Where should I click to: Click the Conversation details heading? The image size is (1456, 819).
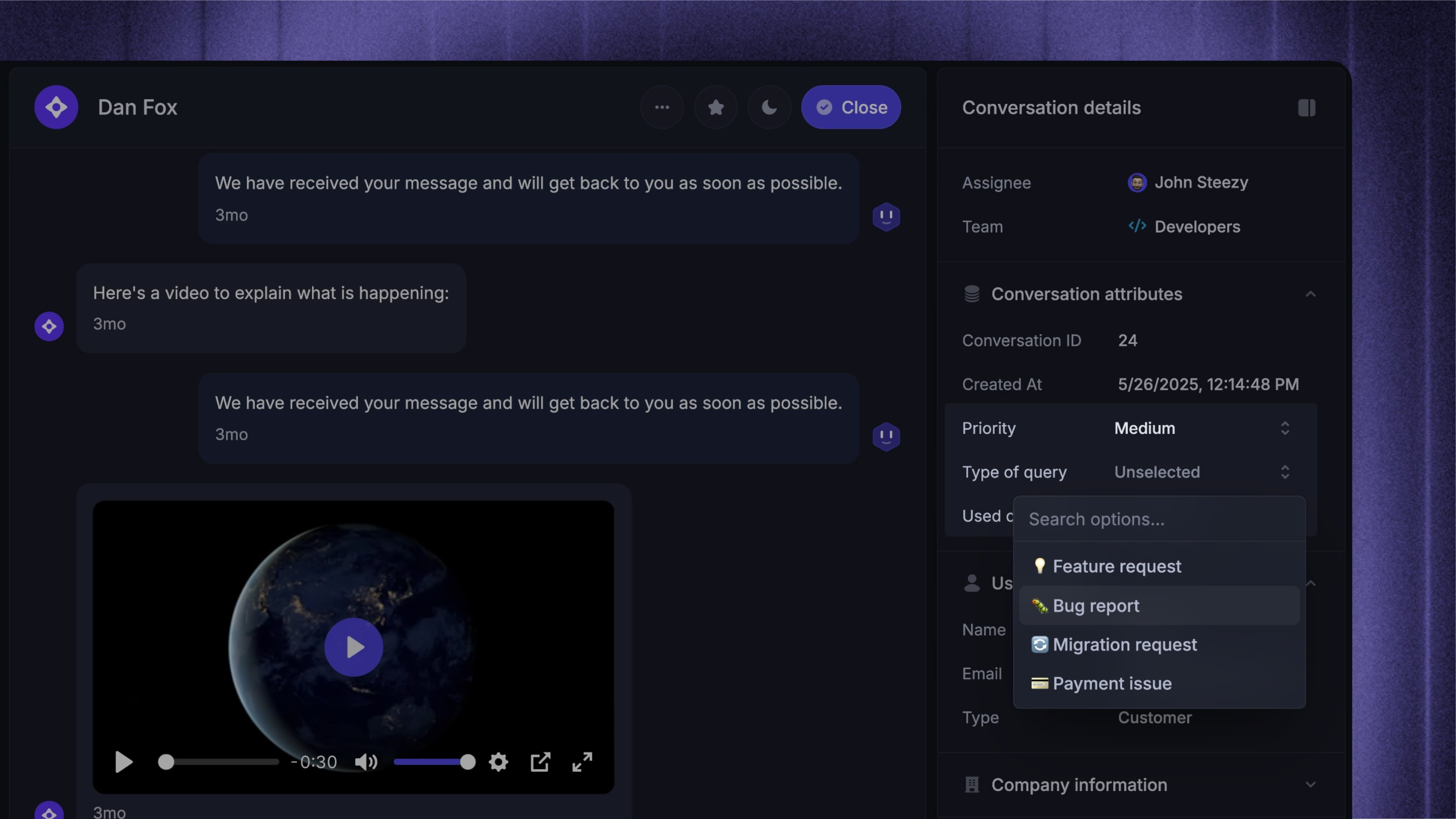pos(1051,108)
